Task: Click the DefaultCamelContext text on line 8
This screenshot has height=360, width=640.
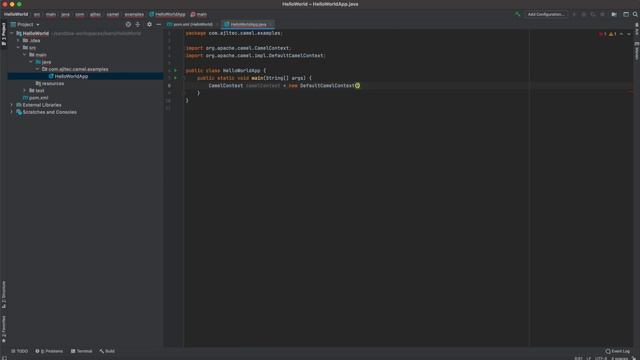Action: [x=327, y=86]
